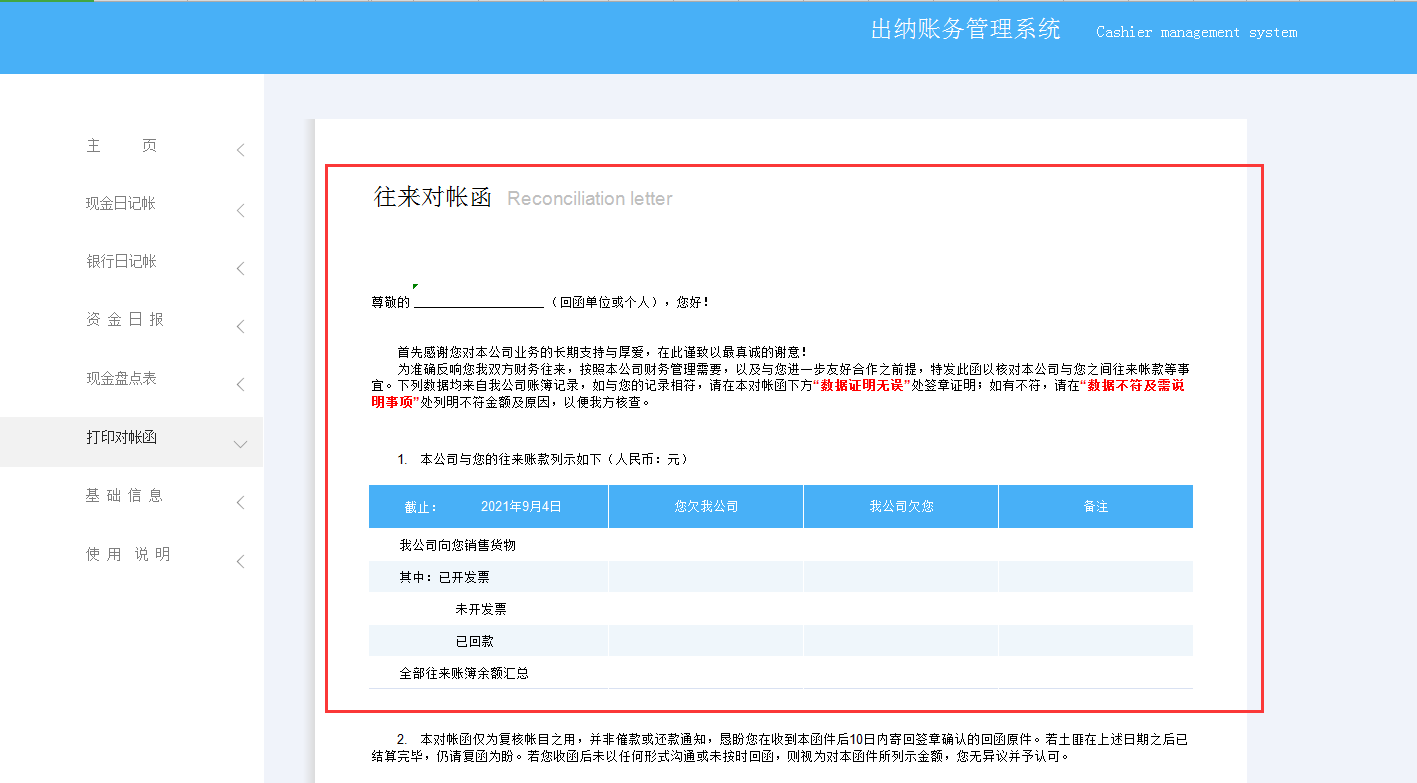The width and height of the screenshot is (1417, 783).
Task: Click the Cashier management system English title
Action: point(1197,31)
